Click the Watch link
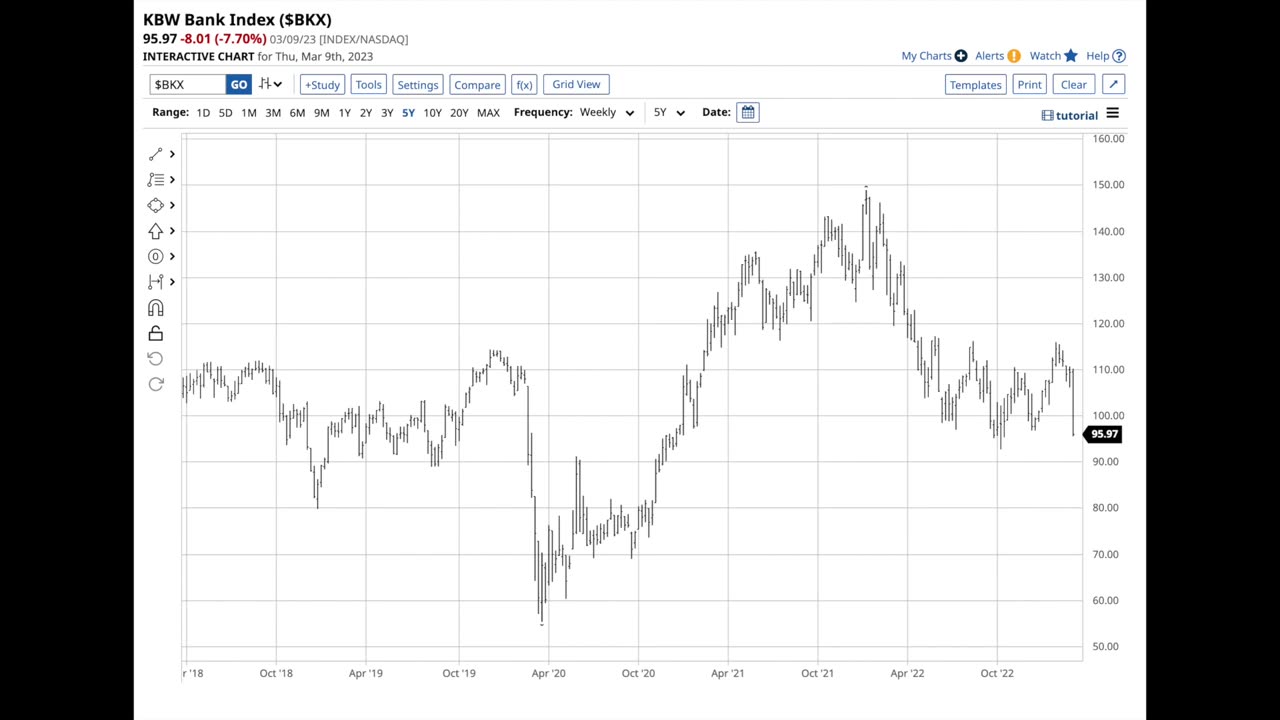 coord(1045,56)
